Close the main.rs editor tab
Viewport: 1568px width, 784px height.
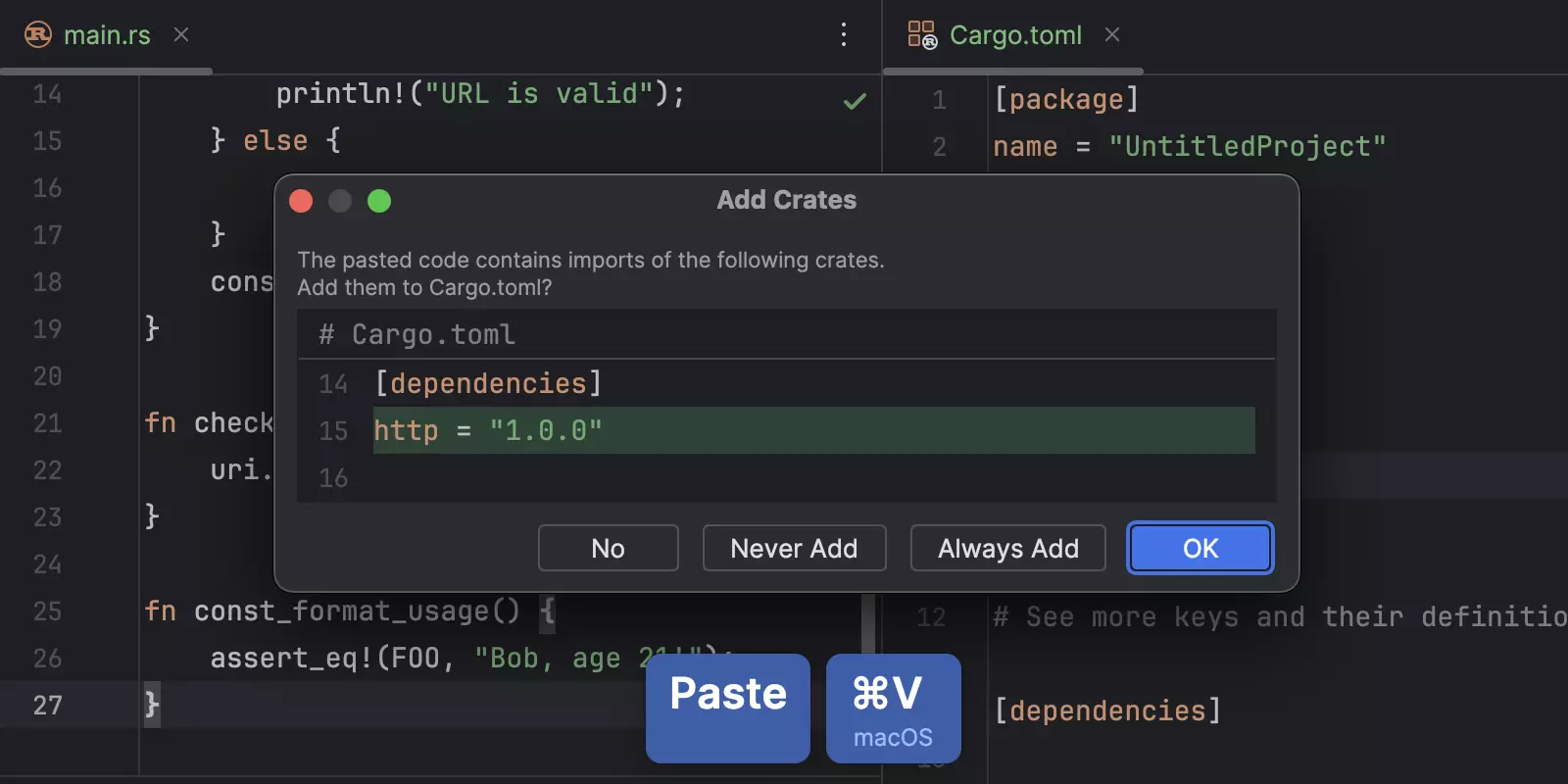181,35
